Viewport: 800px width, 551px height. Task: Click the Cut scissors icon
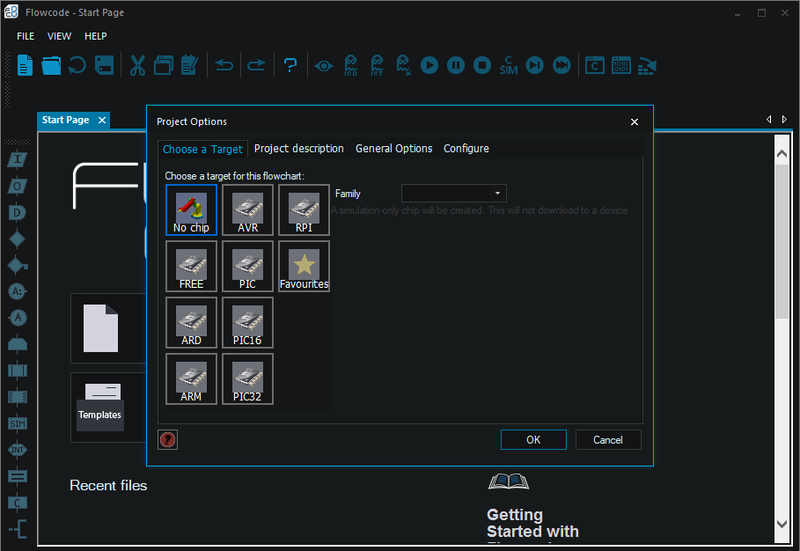[x=137, y=65]
